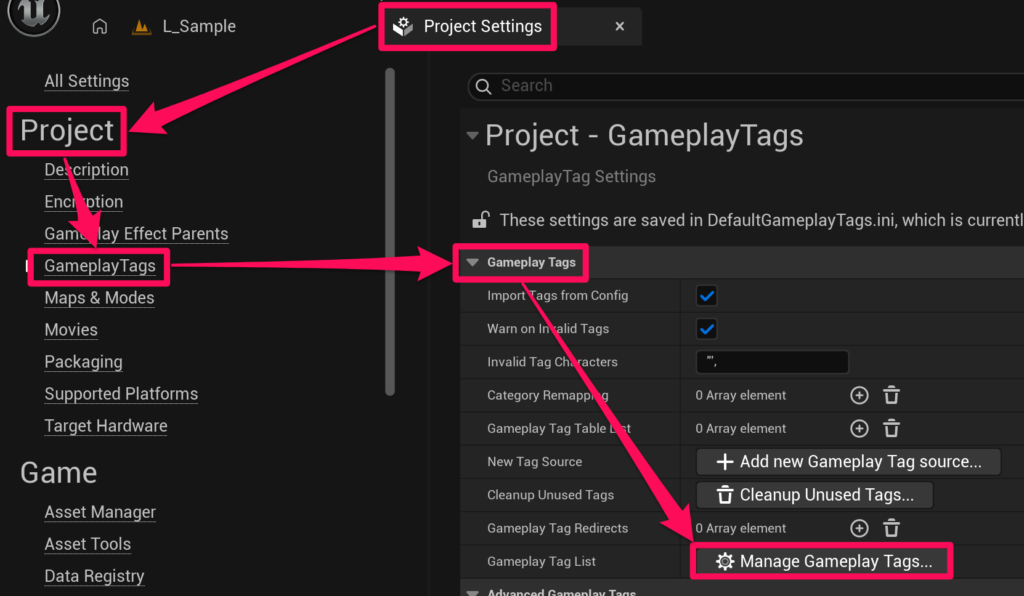Toggle Import Tags from Config checkbox

coord(707,296)
